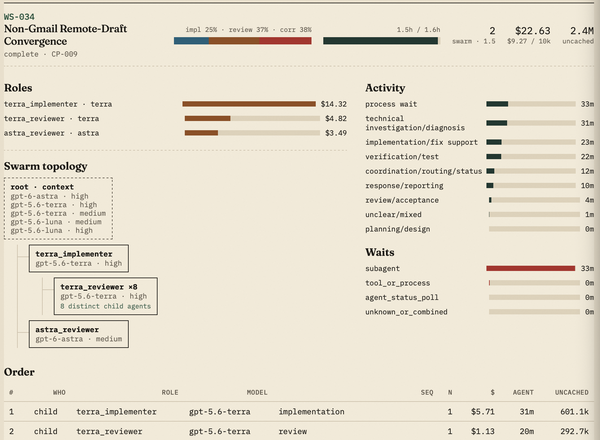Click the terra_implementer topology node
Viewport: 600px width, 440px height.
79,259
